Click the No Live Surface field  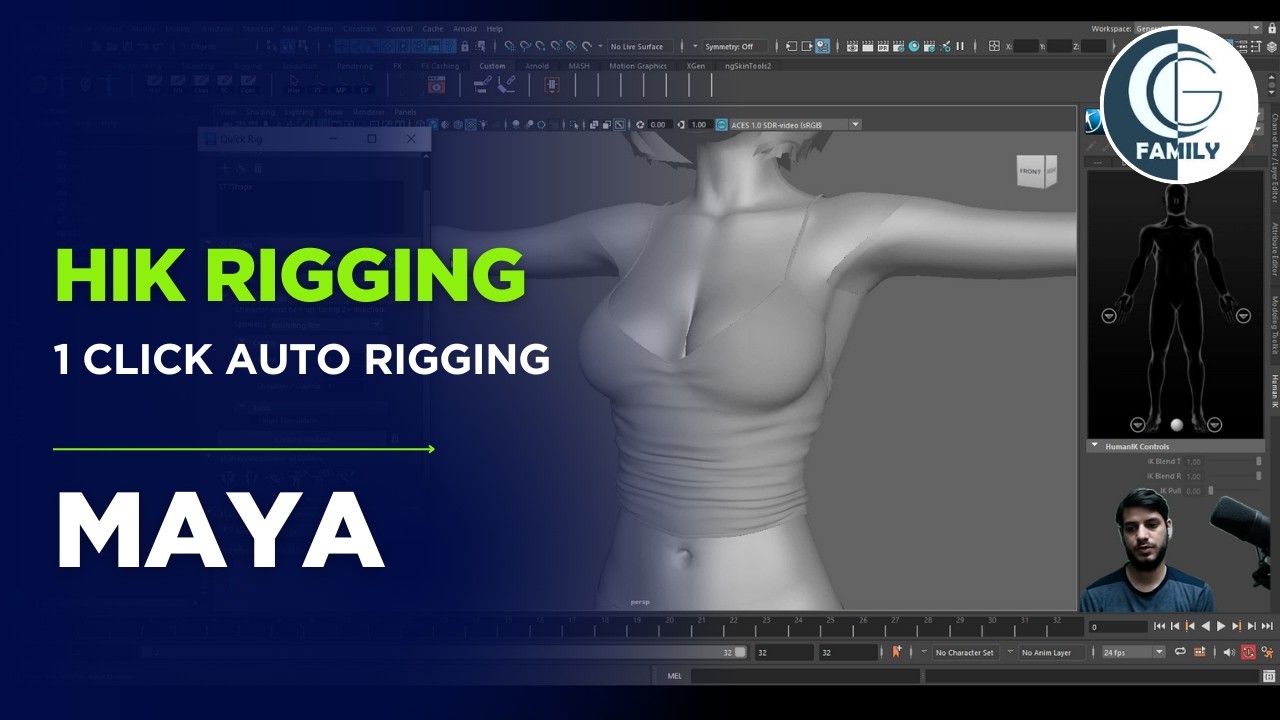[641, 46]
